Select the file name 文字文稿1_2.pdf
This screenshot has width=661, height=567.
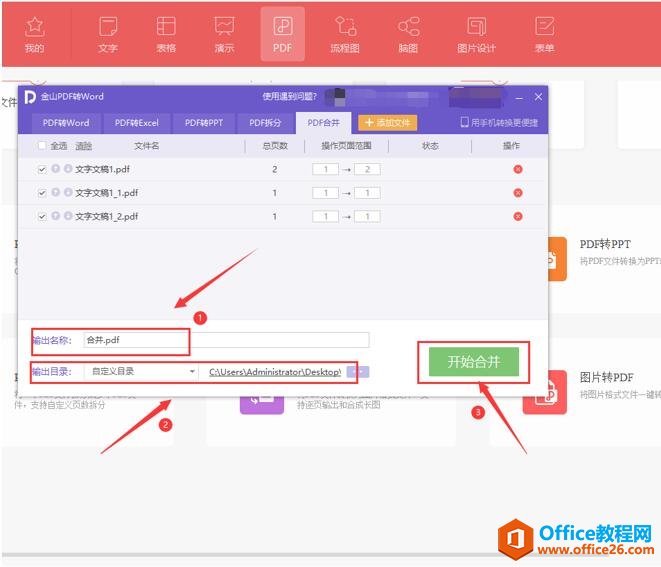[107, 217]
